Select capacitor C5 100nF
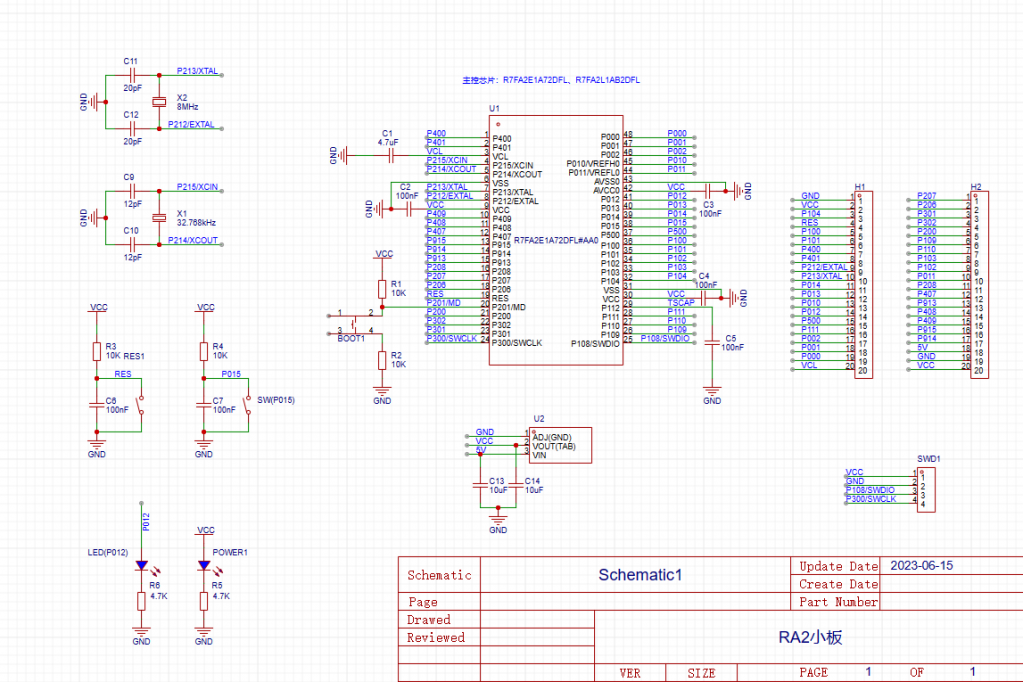The width and height of the screenshot is (1023, 682). point(712,341)
